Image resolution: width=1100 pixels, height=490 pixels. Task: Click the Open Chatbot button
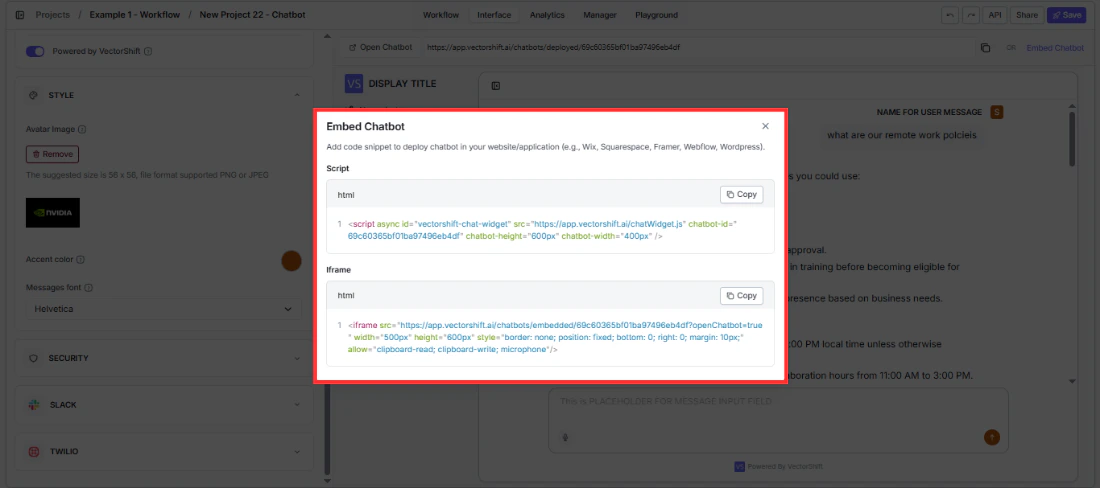click(380, 48)
